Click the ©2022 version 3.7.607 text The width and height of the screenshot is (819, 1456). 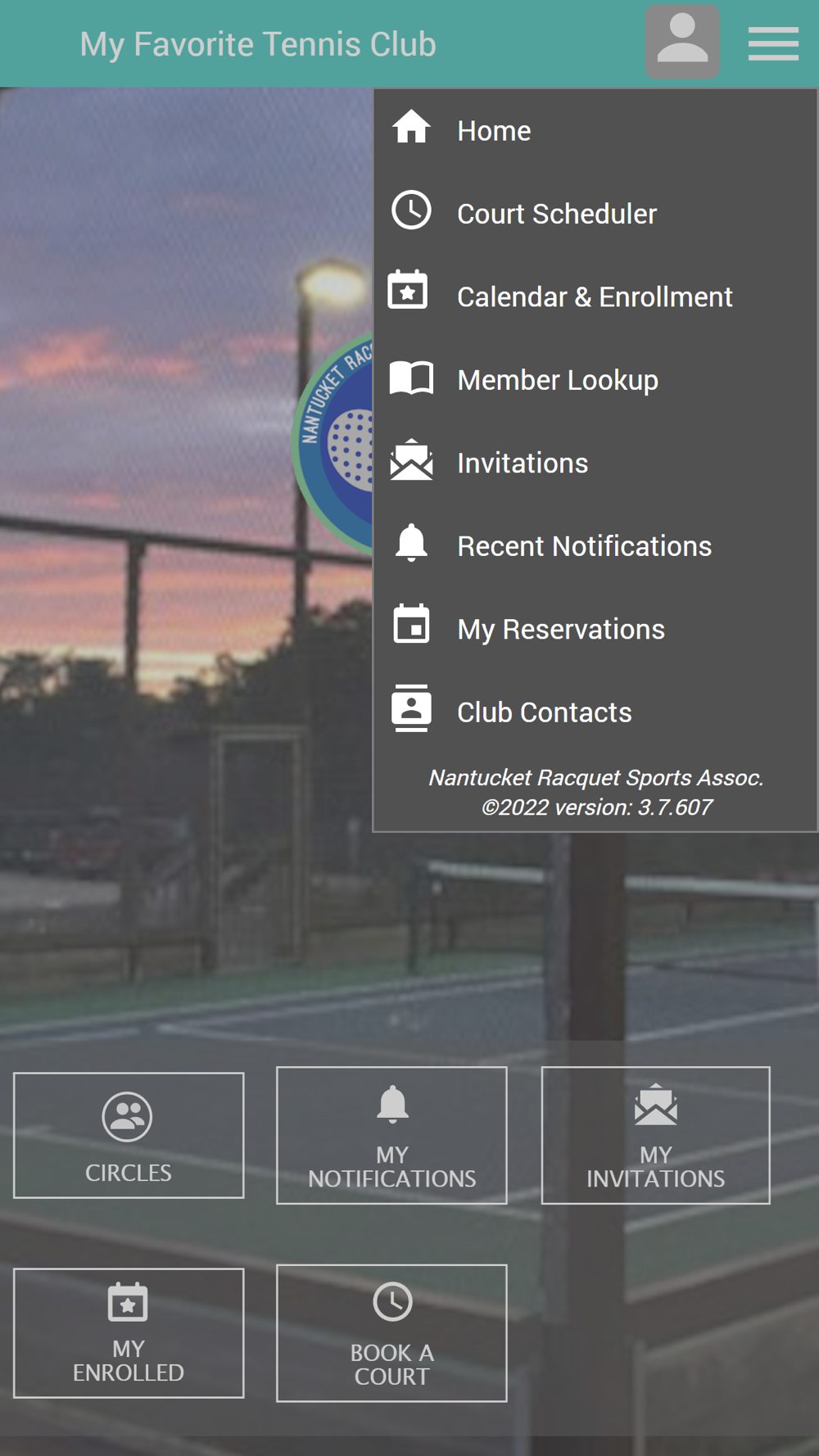[596, 807]
